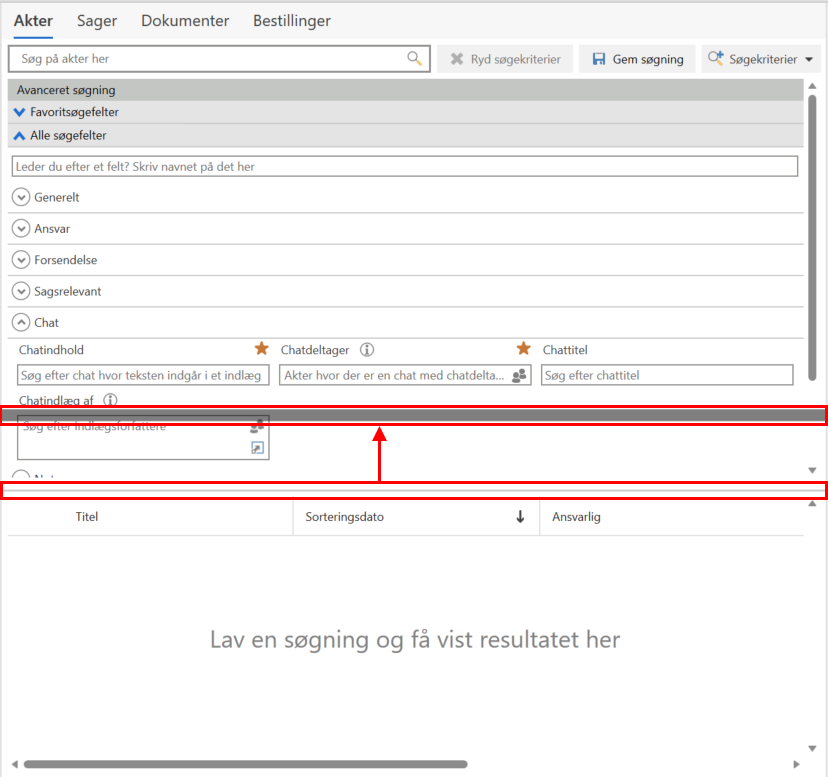
Task: Expand the Sagsrelevant section
Action: point(21,291)
